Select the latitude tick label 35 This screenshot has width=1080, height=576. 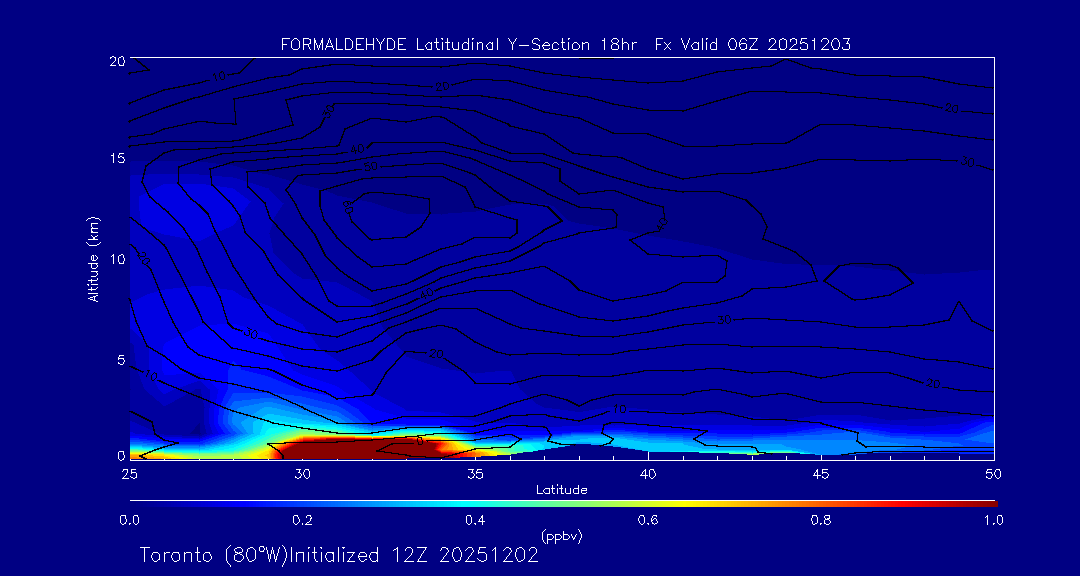tap(475, 473)
